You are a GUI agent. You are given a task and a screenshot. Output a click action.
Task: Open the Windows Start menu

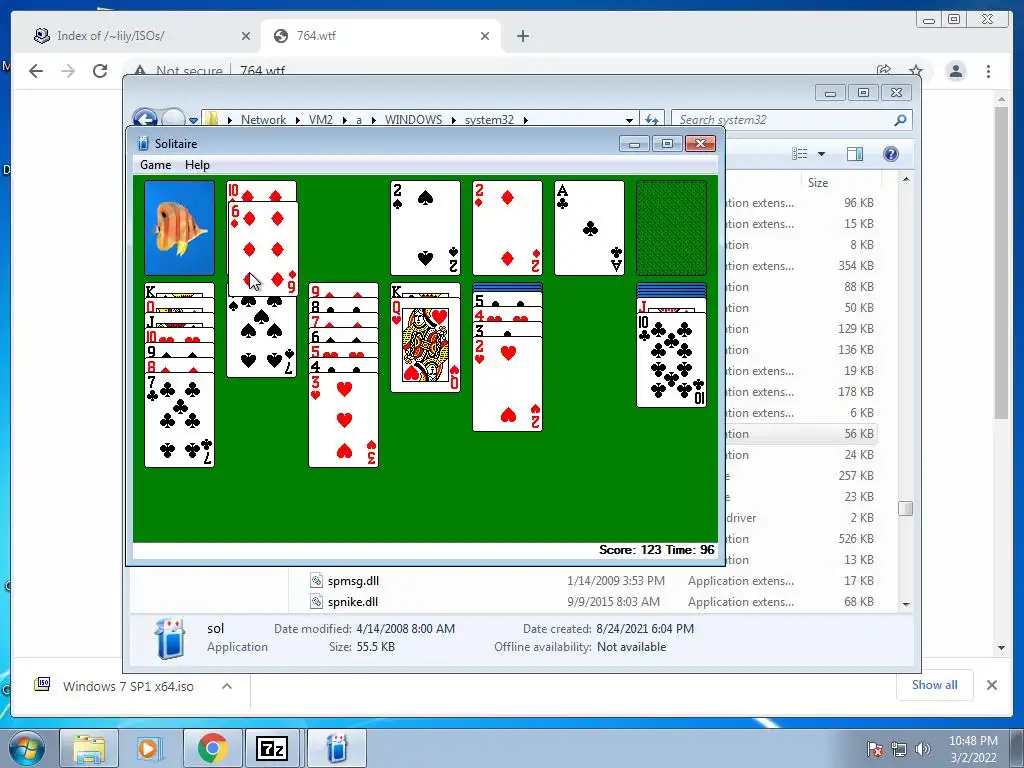26,748
